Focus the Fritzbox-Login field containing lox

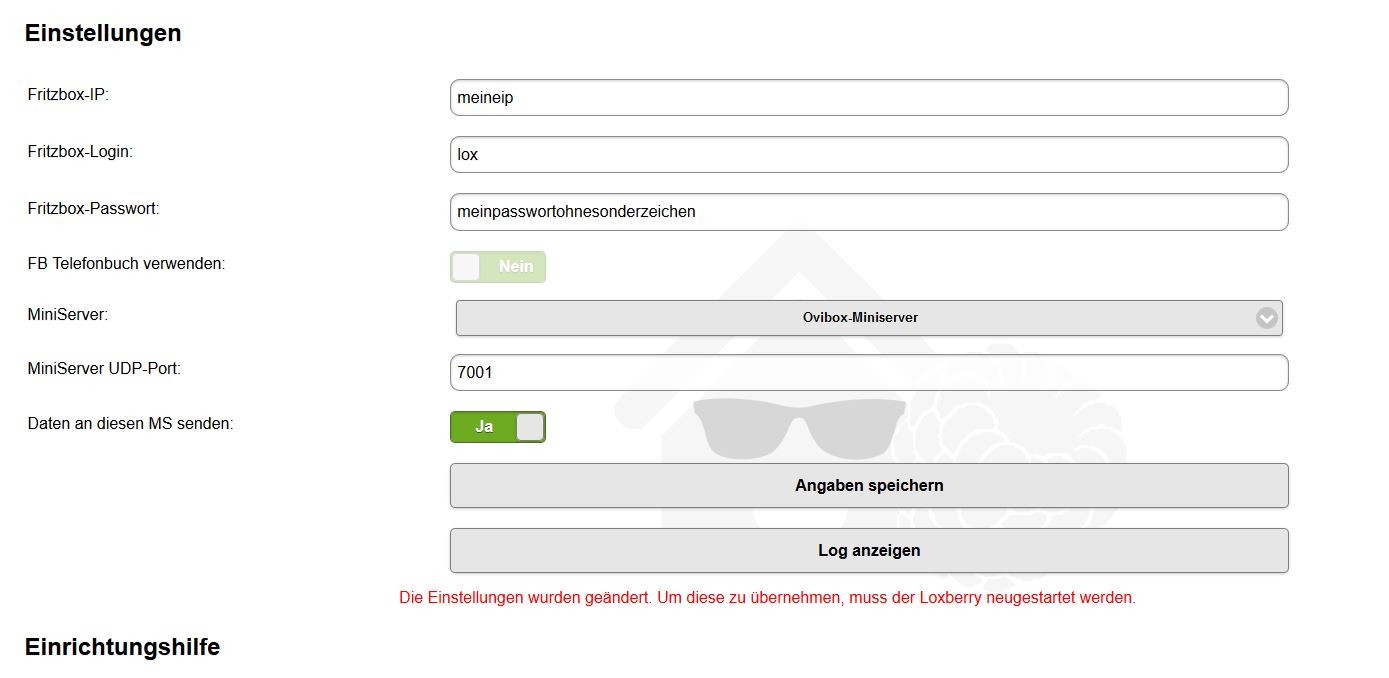pyautogui.click(x=869, y=155)
